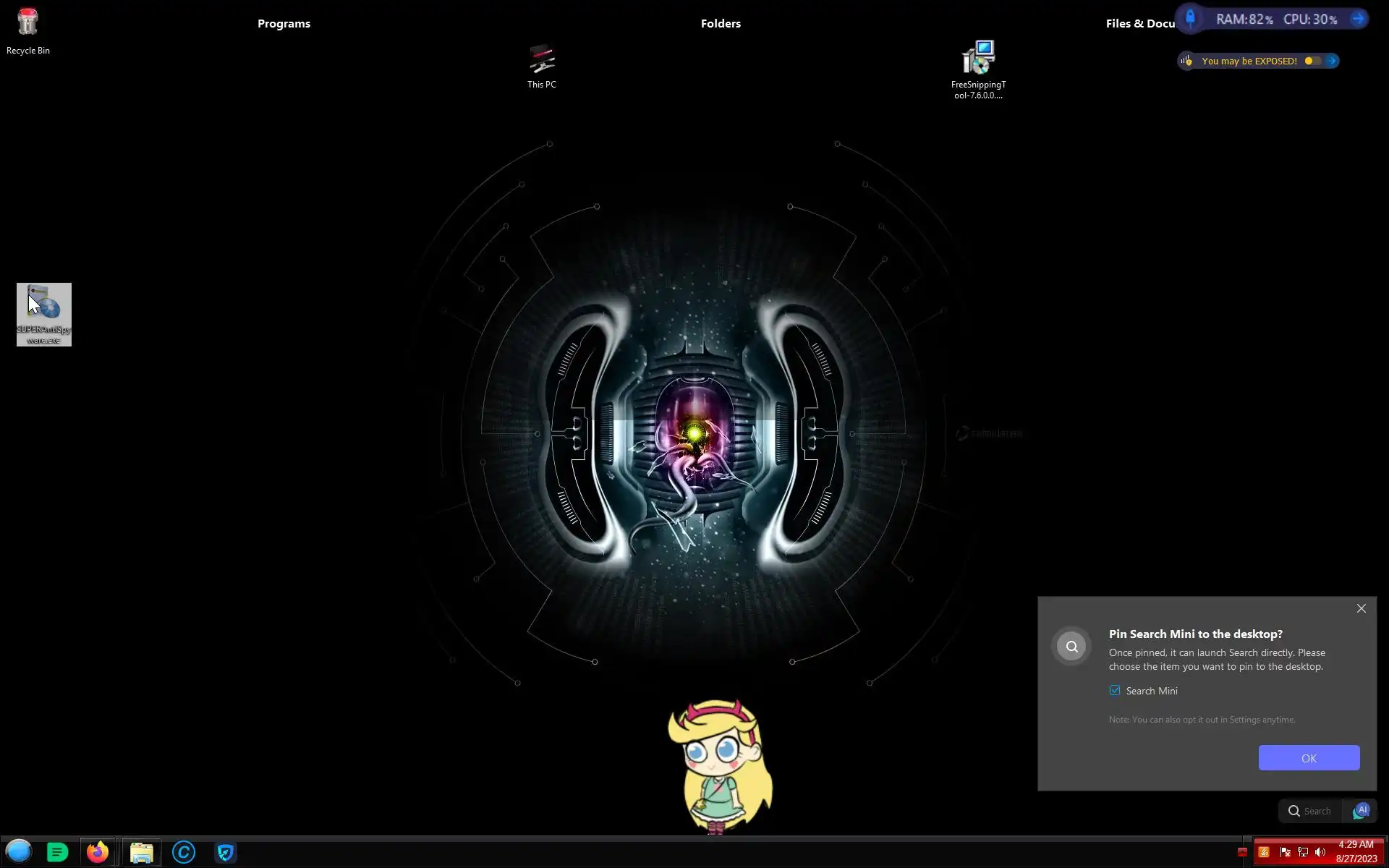Click the rocket boost icon in RAM widget
The width and height of the screenshot is (1389, 868).
1190,19
